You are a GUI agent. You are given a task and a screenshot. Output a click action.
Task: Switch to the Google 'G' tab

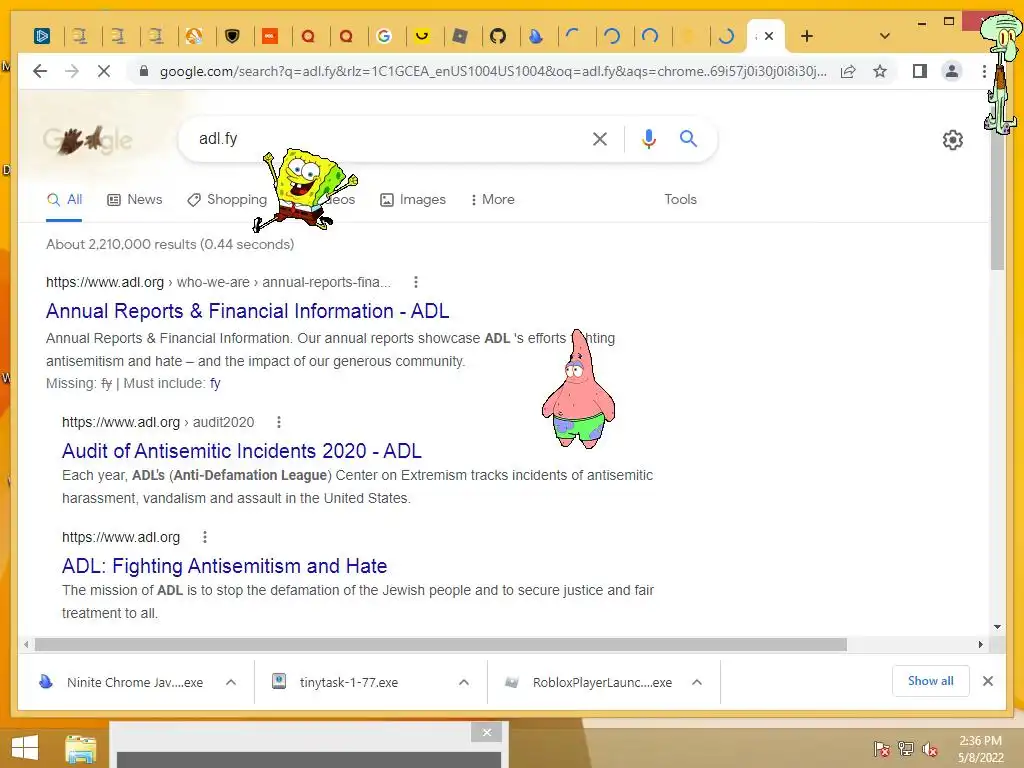click(384, 36)
